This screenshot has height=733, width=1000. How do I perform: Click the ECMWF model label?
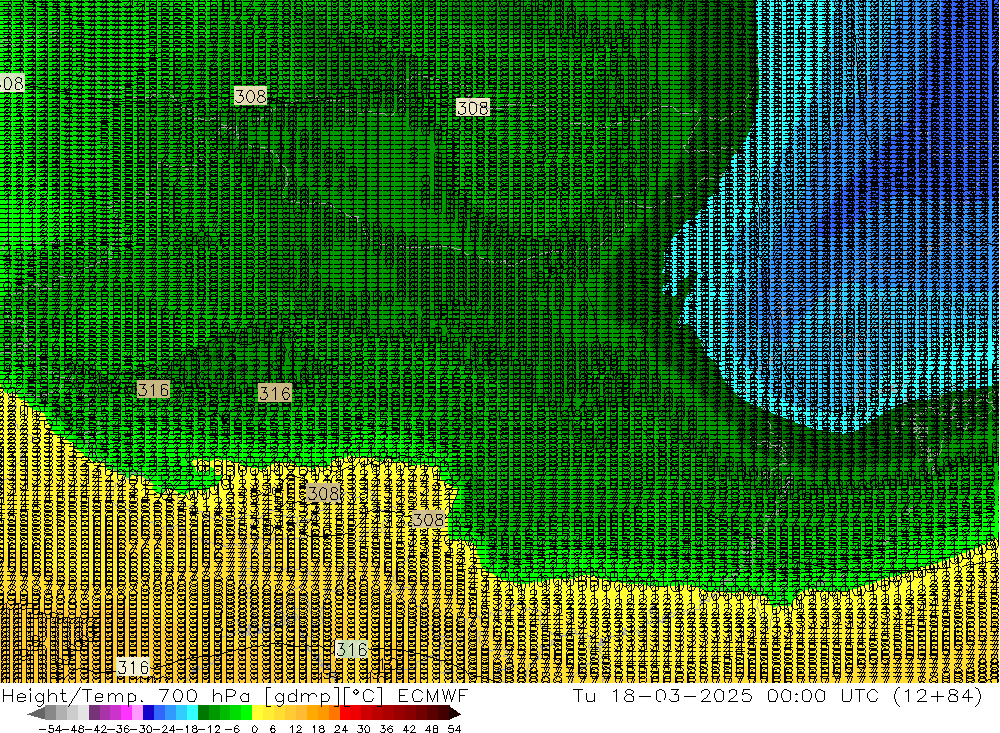[x=433, y=695]
